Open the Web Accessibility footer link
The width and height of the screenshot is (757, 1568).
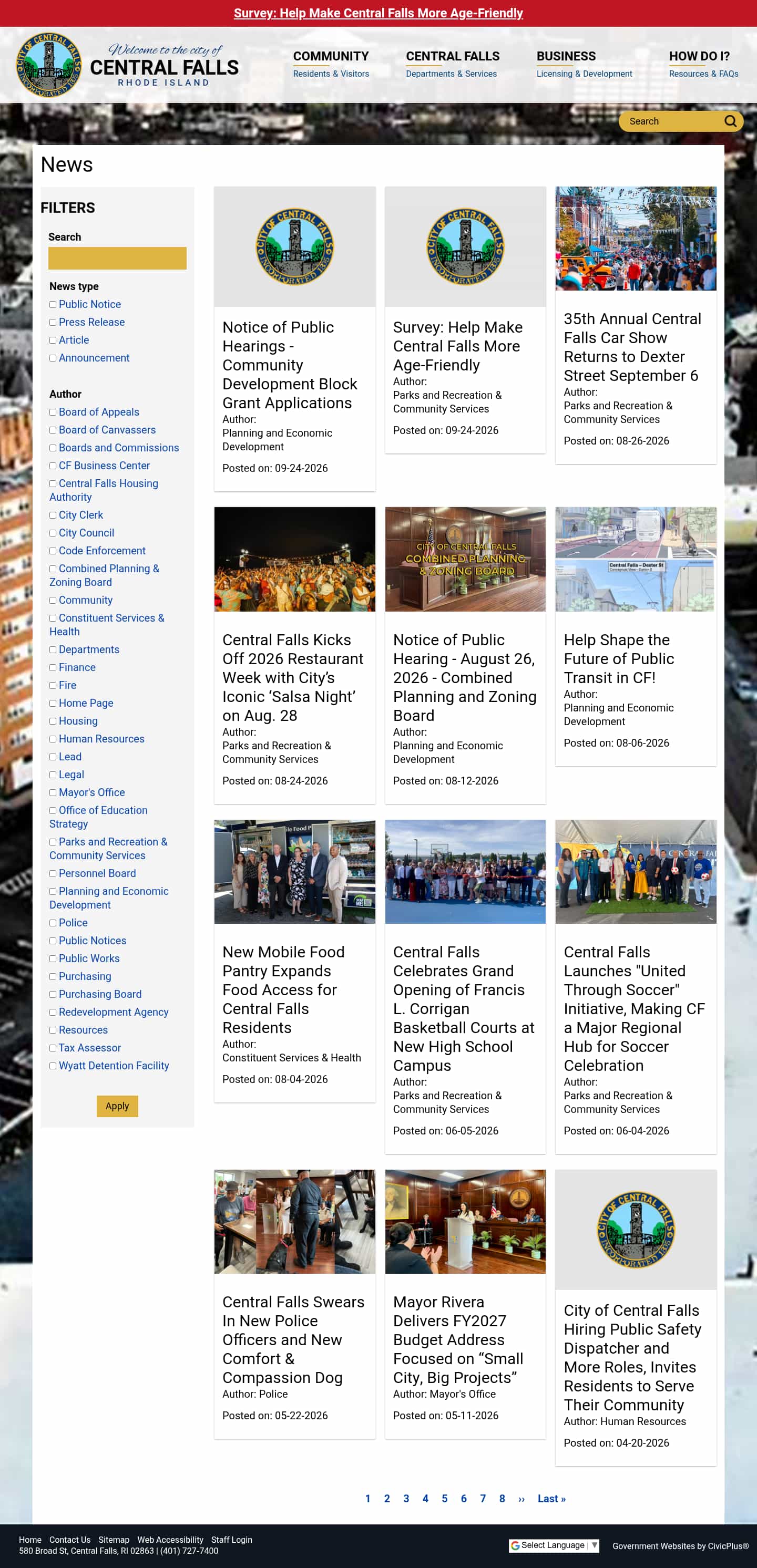point(170,1540)
